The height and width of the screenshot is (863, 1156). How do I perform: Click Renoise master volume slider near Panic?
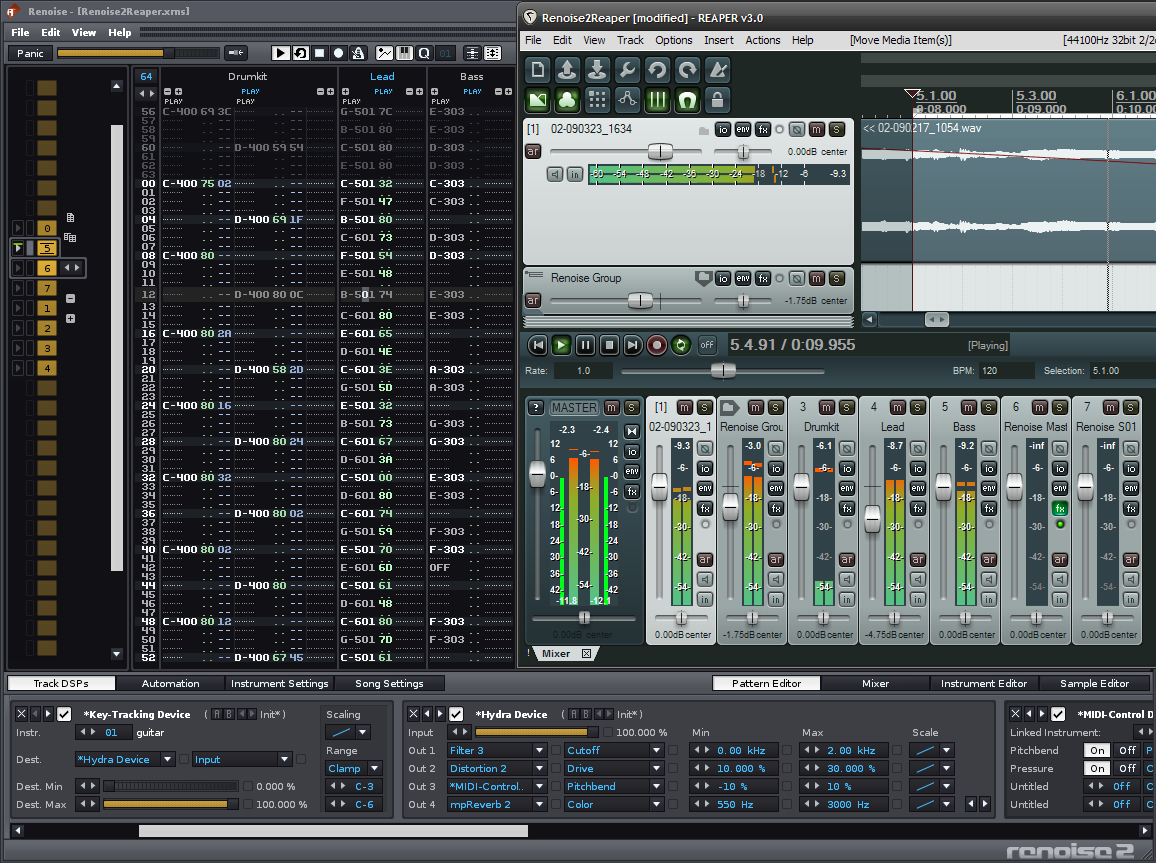138,53
